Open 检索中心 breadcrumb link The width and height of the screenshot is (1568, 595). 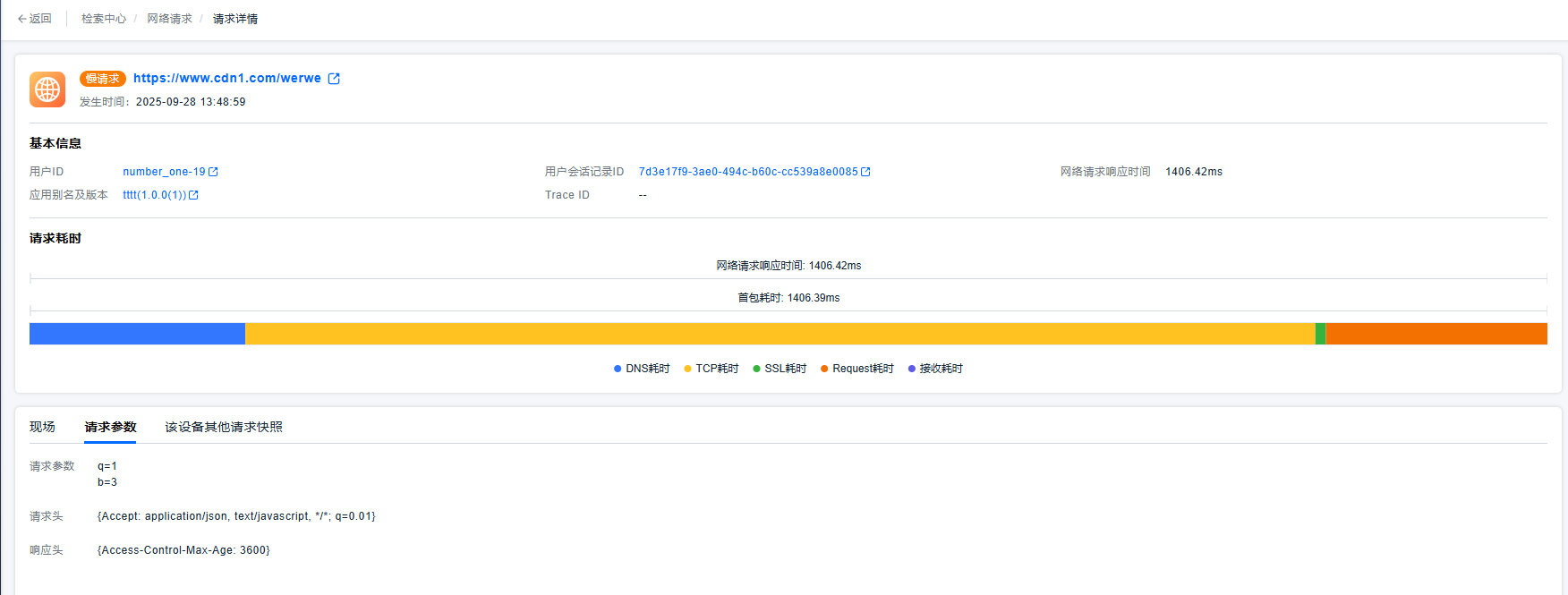click(104, 19)
